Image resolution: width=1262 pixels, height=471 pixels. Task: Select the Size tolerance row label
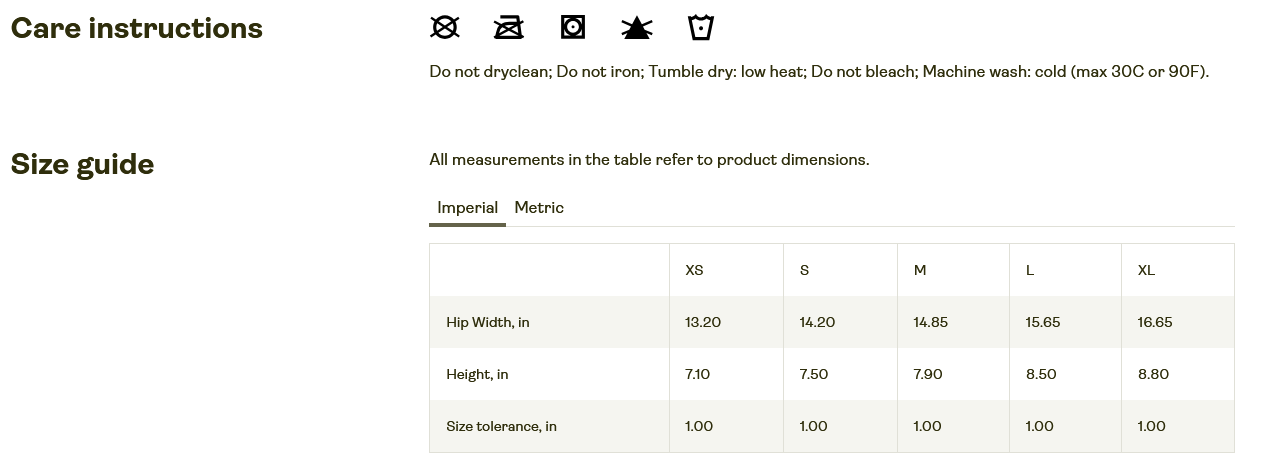(501, 426)
